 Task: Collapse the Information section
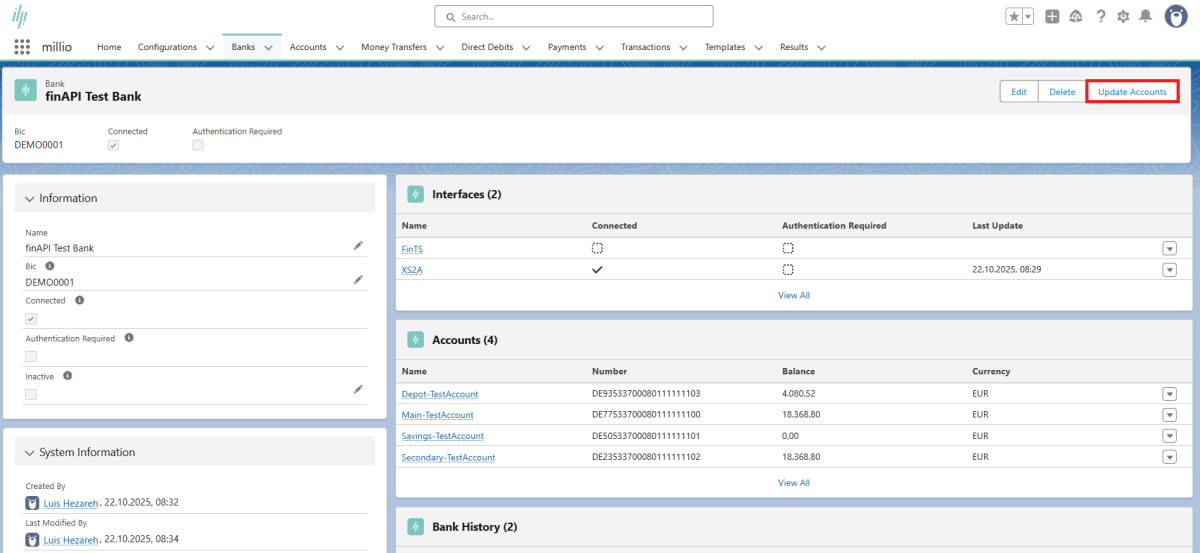pos(30,199)
